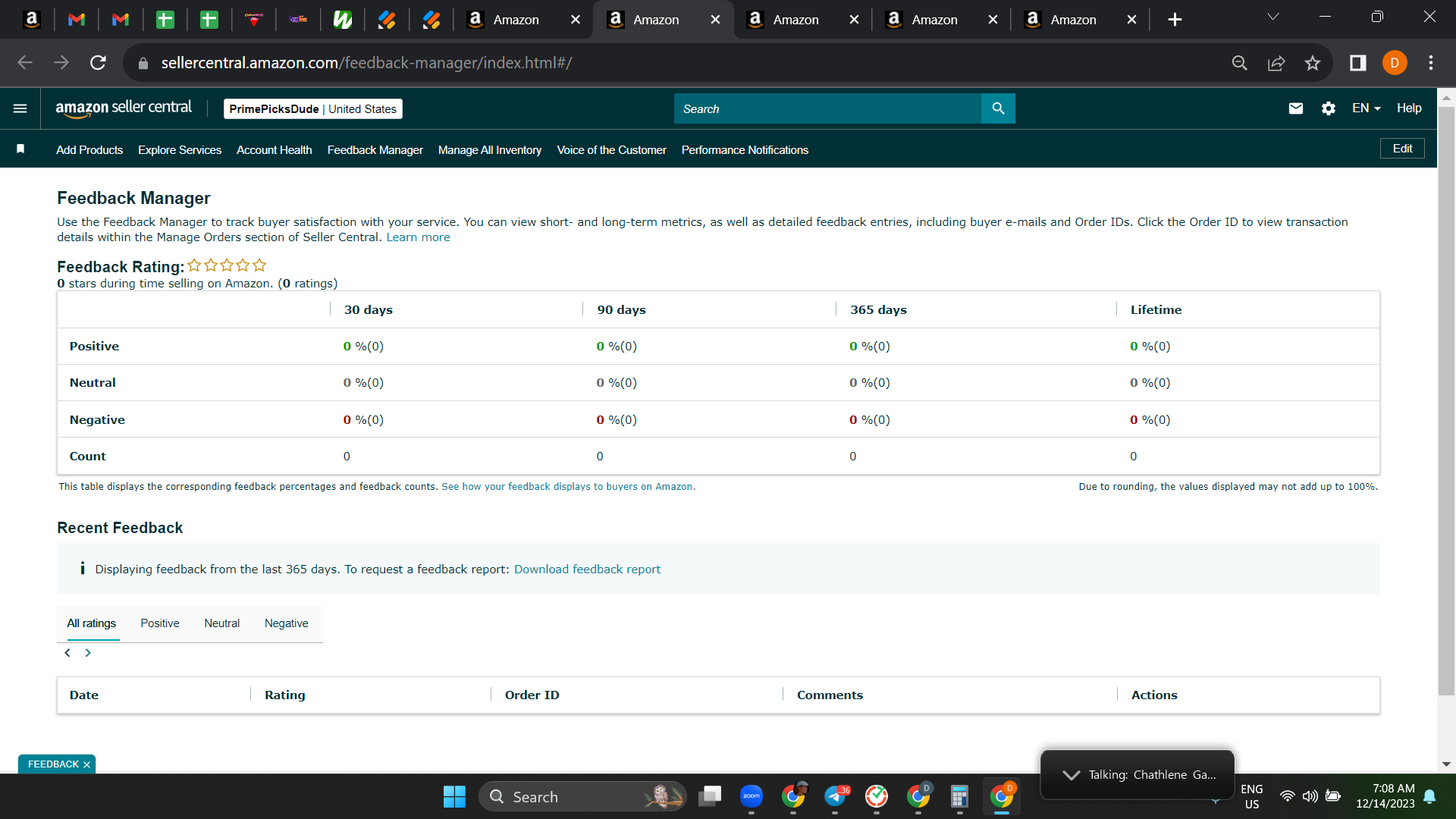Select the All ratings tab

(x=91, y=623)
